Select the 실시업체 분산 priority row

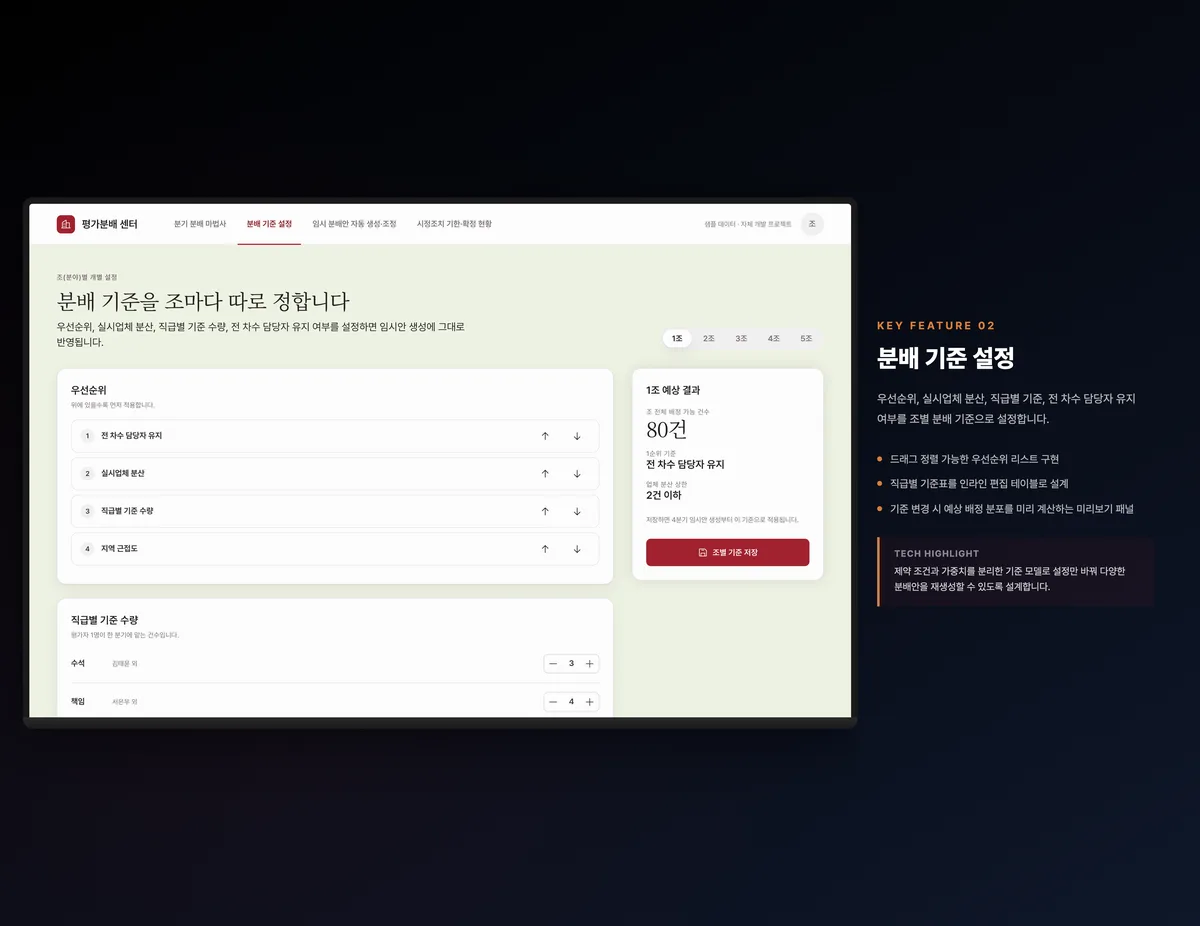pos(335,474)
